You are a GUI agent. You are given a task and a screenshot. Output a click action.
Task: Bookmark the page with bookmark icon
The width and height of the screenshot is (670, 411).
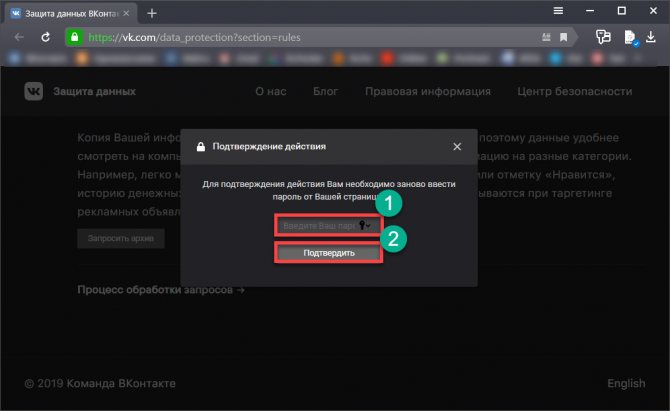(x=564, y=38)
